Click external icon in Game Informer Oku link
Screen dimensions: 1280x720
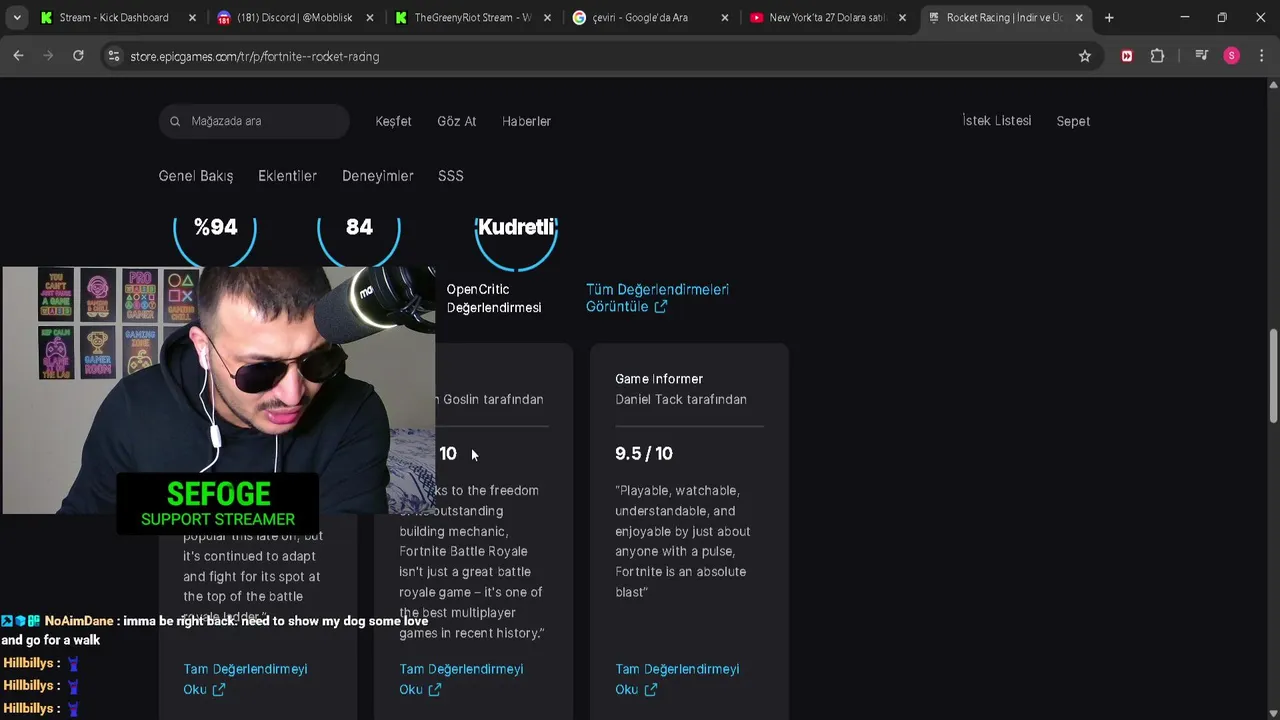click(x=650, y=689)
